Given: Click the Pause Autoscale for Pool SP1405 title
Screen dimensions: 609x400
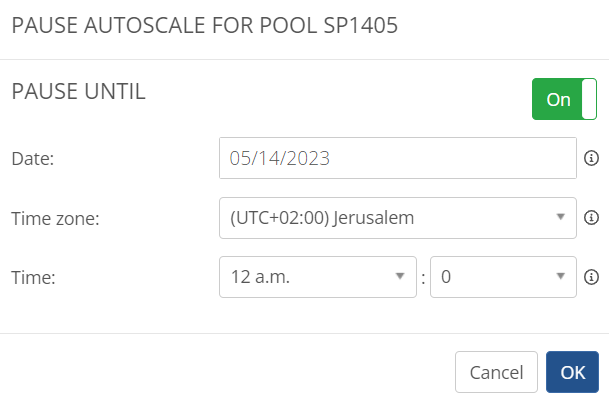Looking at the screenshot, I should click(x=204, y=27).
